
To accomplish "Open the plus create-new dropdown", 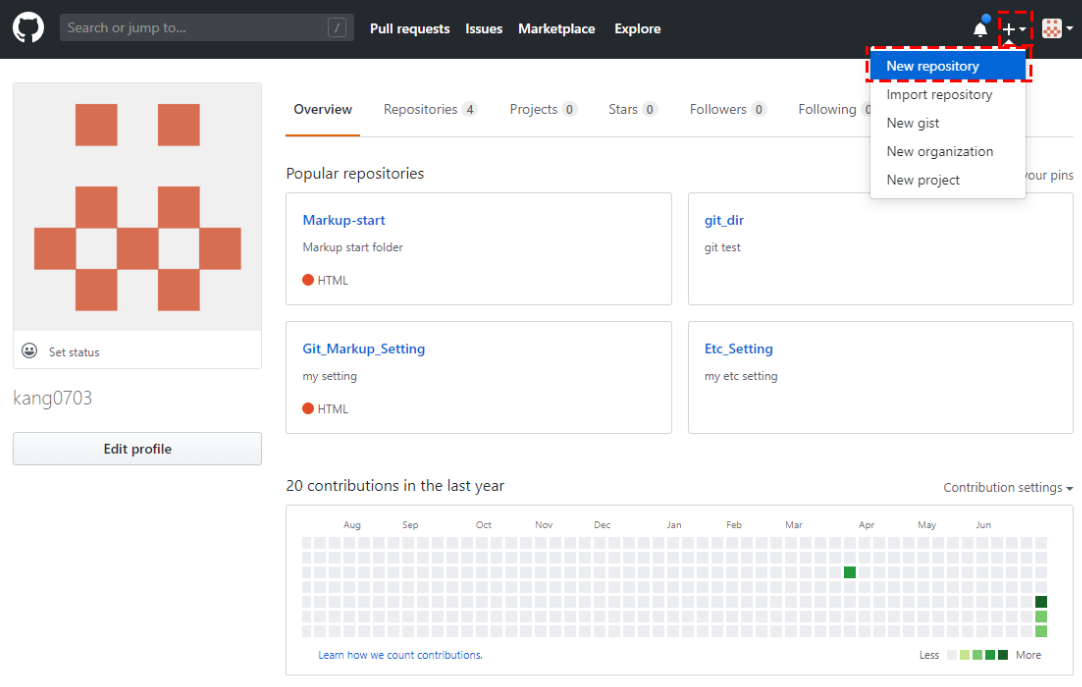I will [x=1014, y=29].
